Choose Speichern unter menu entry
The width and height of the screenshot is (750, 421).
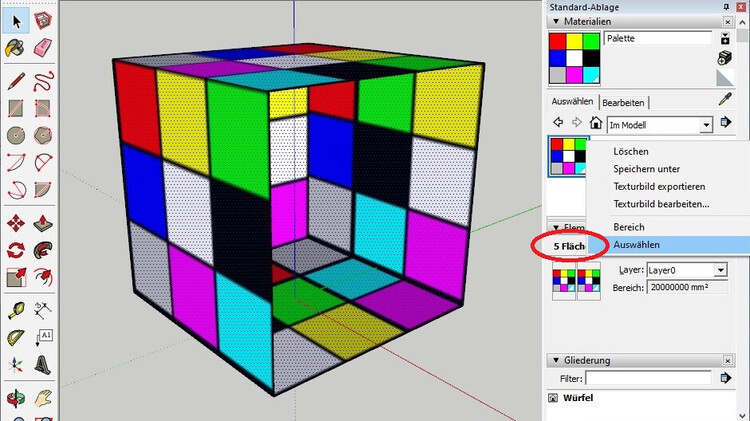647,169
